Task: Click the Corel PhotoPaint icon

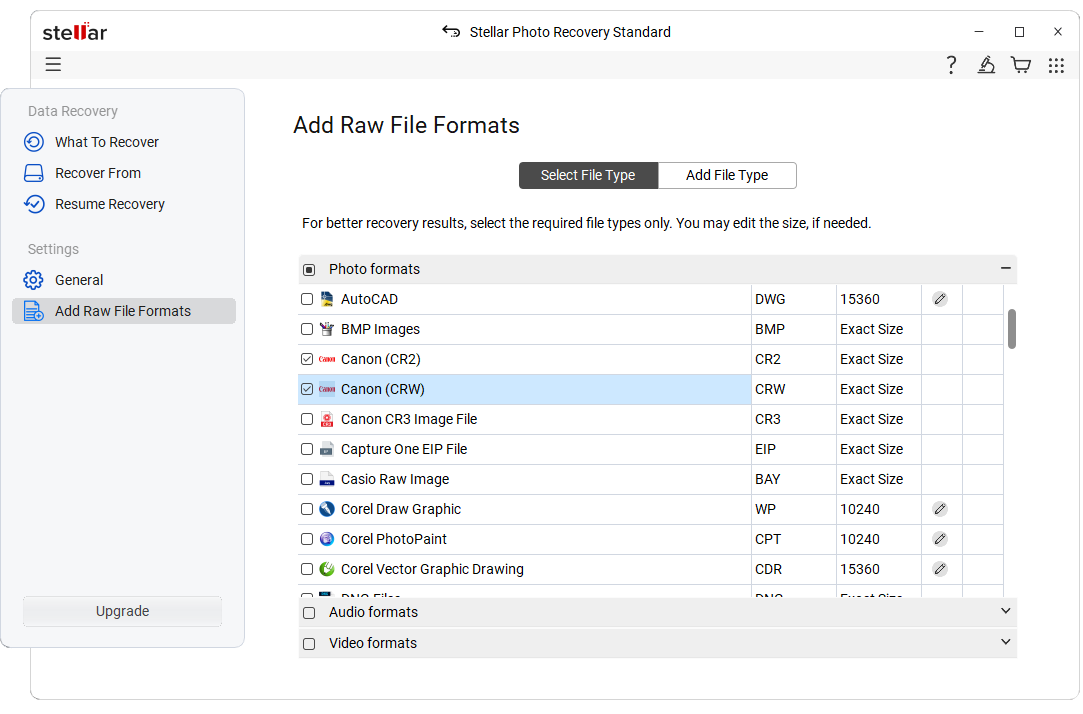Action: (327, 539)
